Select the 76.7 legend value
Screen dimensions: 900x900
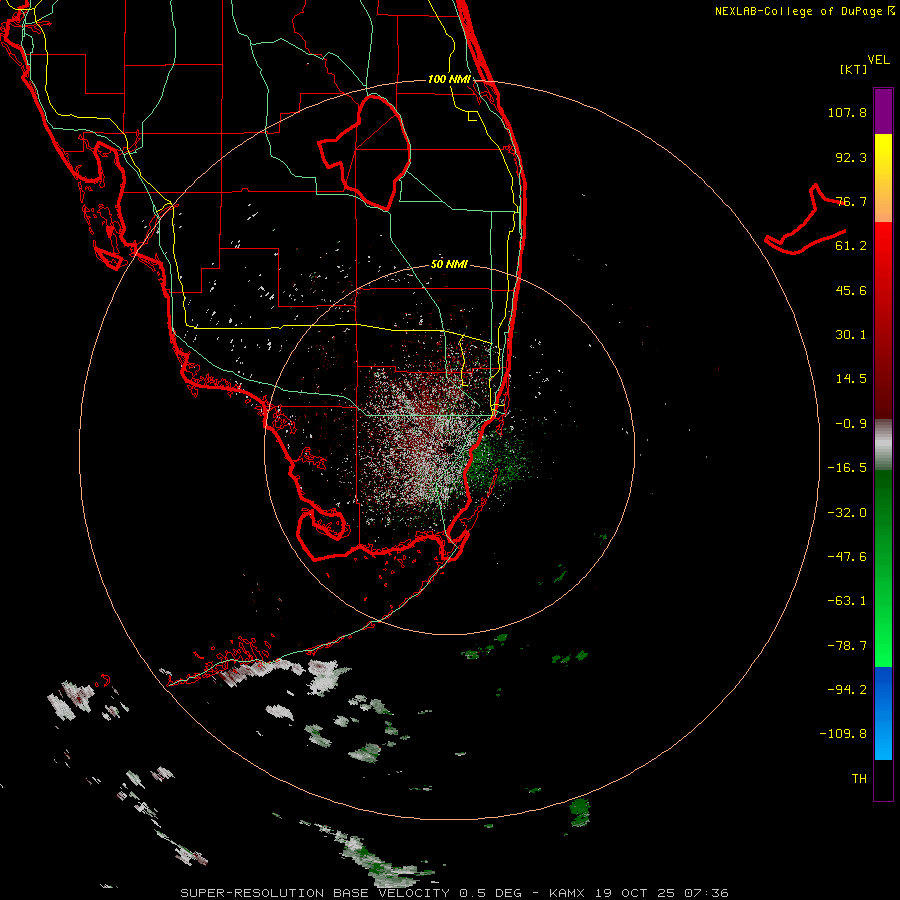pyautogui.click(x=851, y=201)
